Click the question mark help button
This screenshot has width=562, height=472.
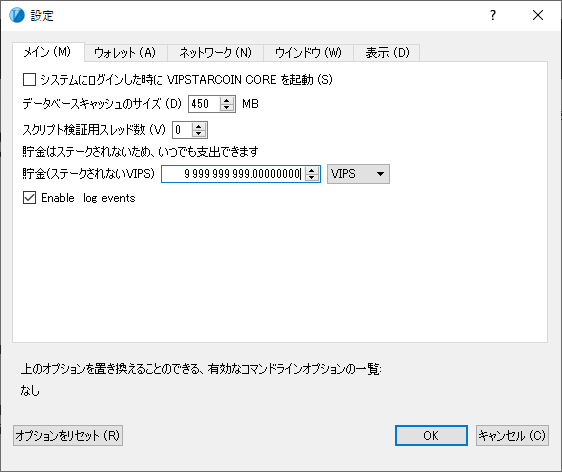[x=493, y=15]
